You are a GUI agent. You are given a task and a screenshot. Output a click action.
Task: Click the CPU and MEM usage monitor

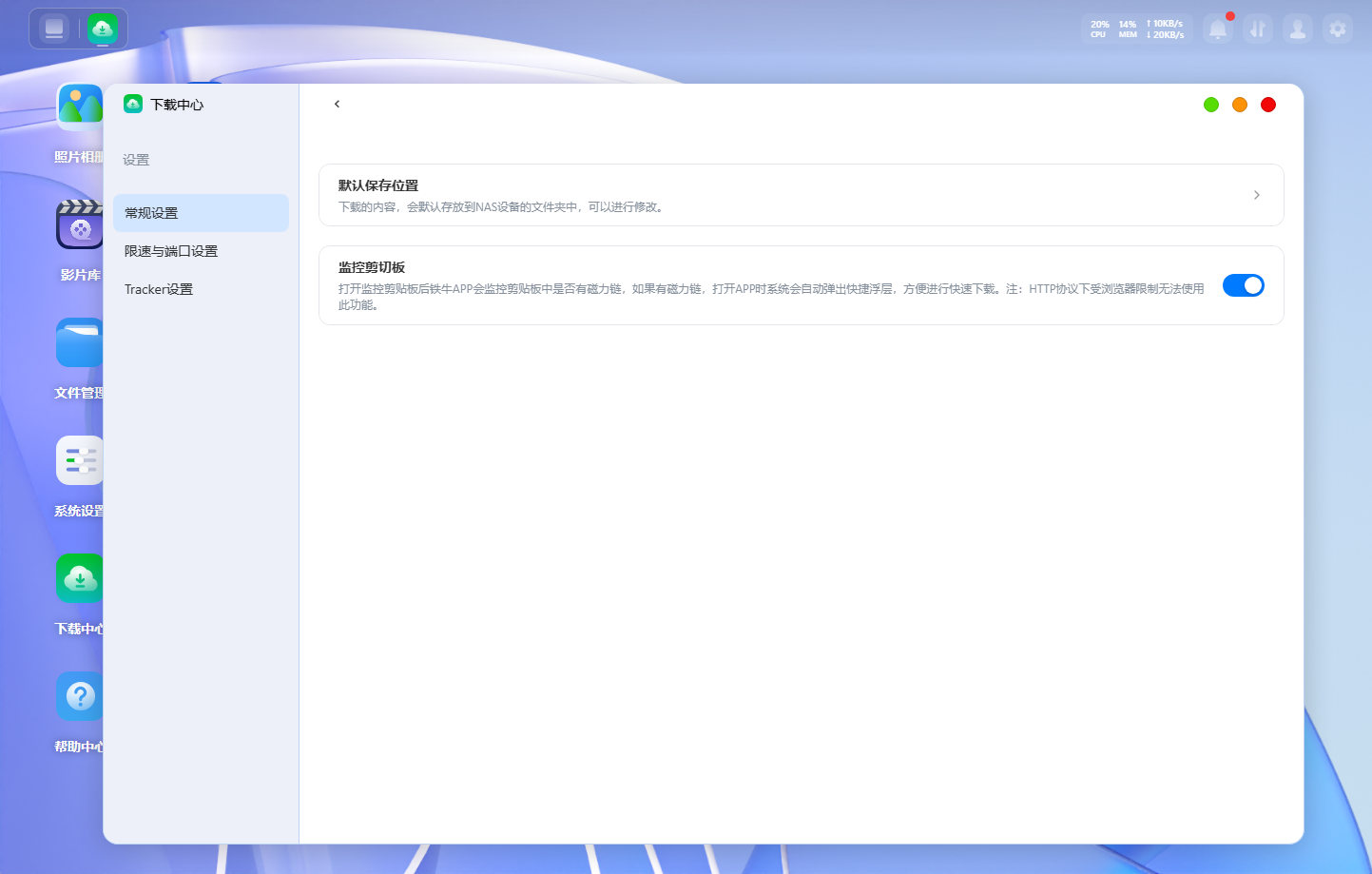tap(1113, 29)
